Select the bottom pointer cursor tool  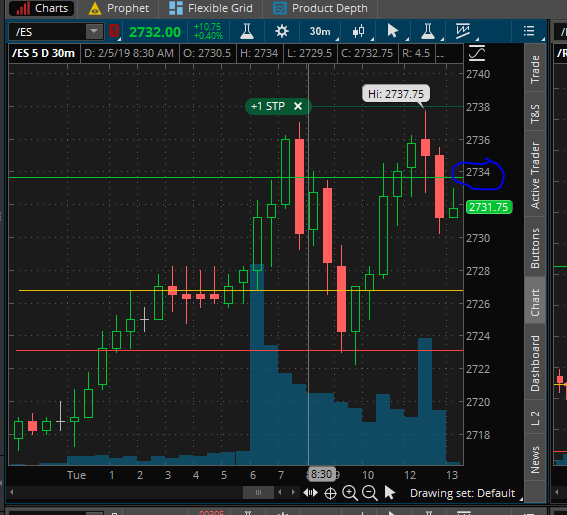[x=389, y=493]
